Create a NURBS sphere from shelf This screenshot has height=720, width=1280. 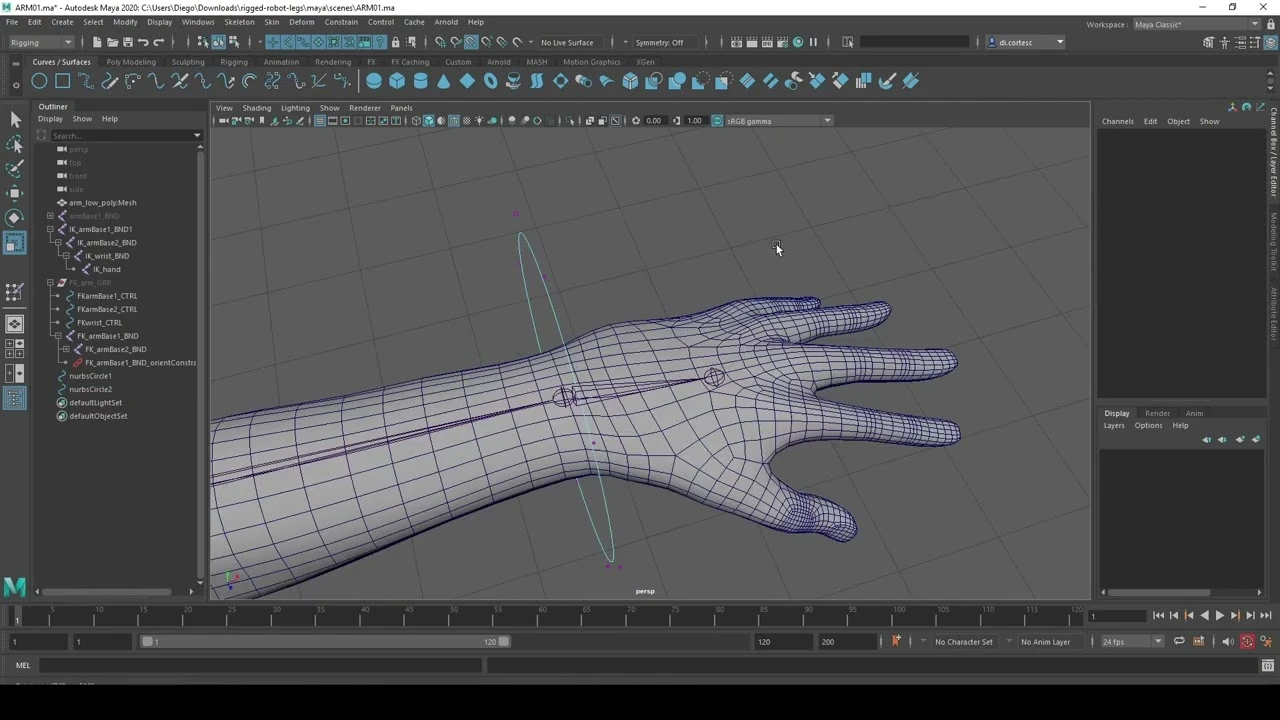pos(374,81)
